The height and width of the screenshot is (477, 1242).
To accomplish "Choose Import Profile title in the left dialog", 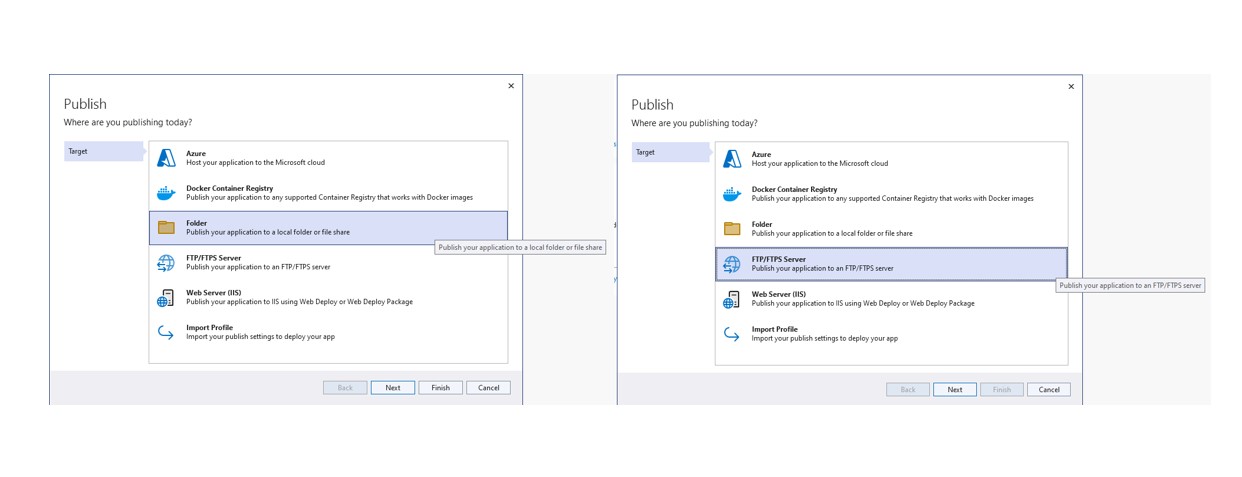I will [x=209, y=328].
